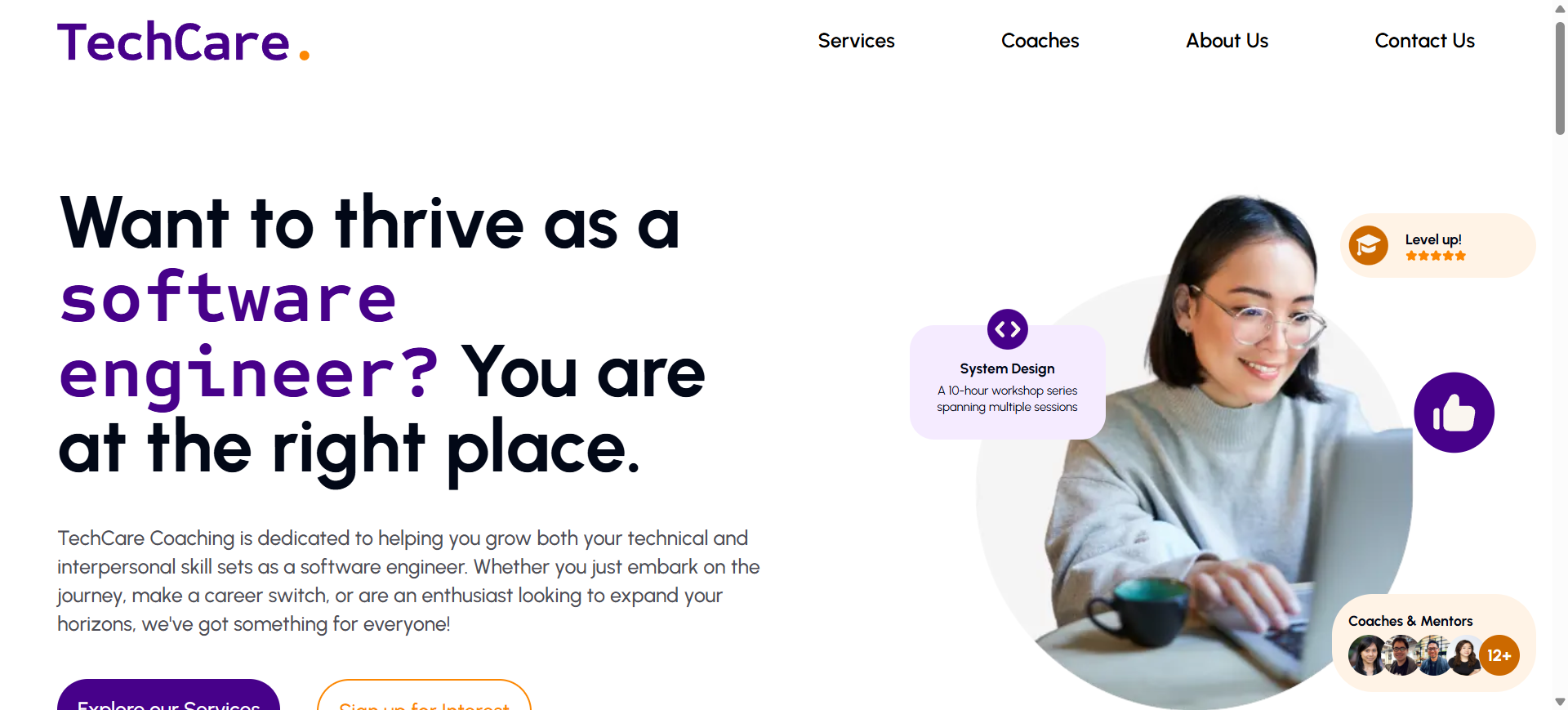
Task: Click the purple thumbs-up icon
Action: (x=1454, y=413)
